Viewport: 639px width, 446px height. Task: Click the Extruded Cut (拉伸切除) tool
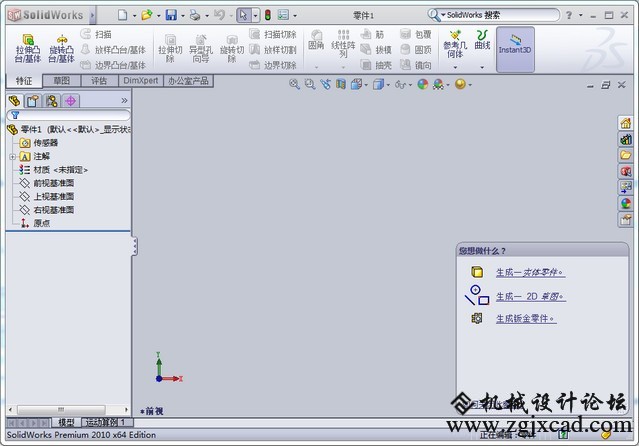[x=170, y=48]
